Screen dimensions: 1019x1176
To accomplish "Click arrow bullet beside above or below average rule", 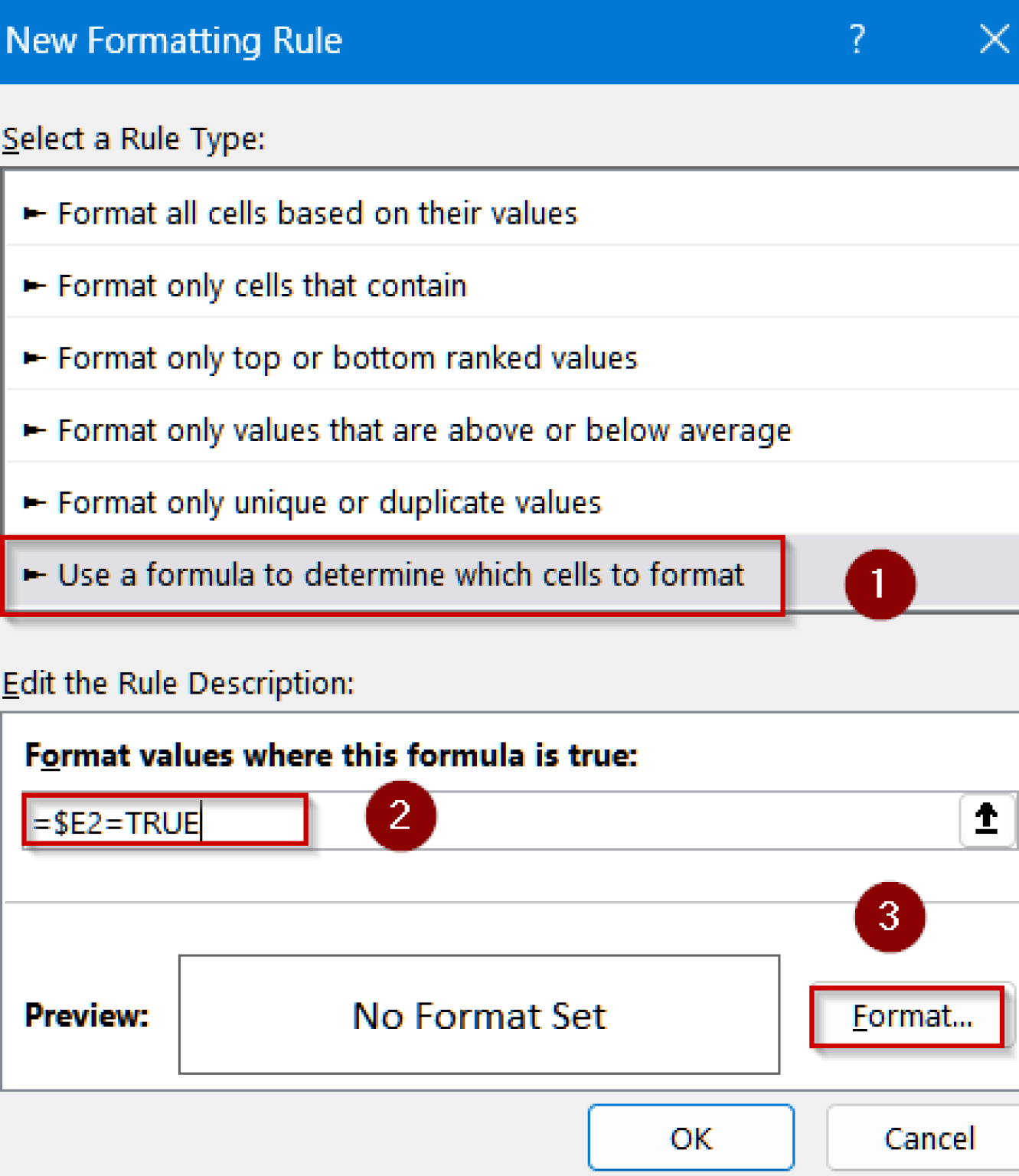I will pyautogui.click(x=34, y=430).
